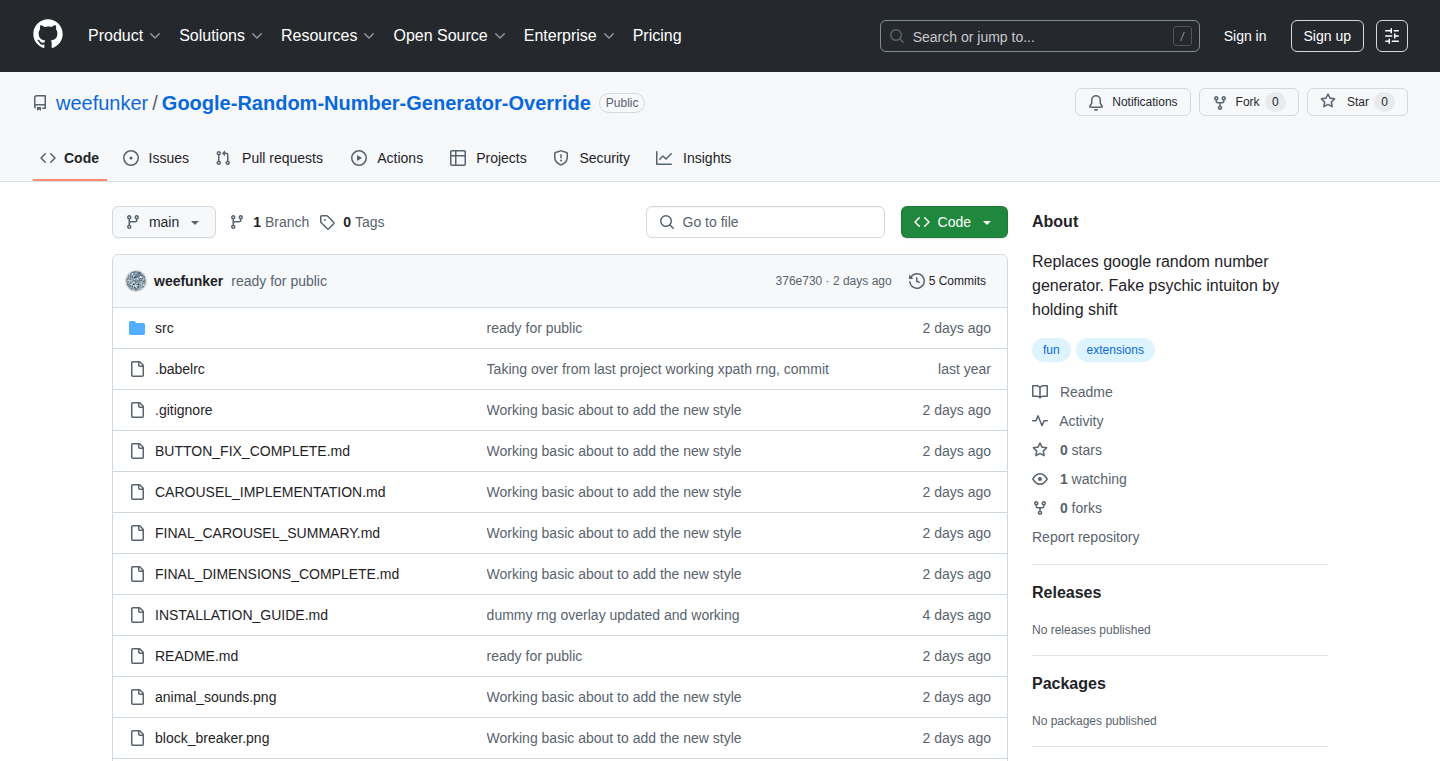Click the pulse icon beside Activity

pos(1040,421)
